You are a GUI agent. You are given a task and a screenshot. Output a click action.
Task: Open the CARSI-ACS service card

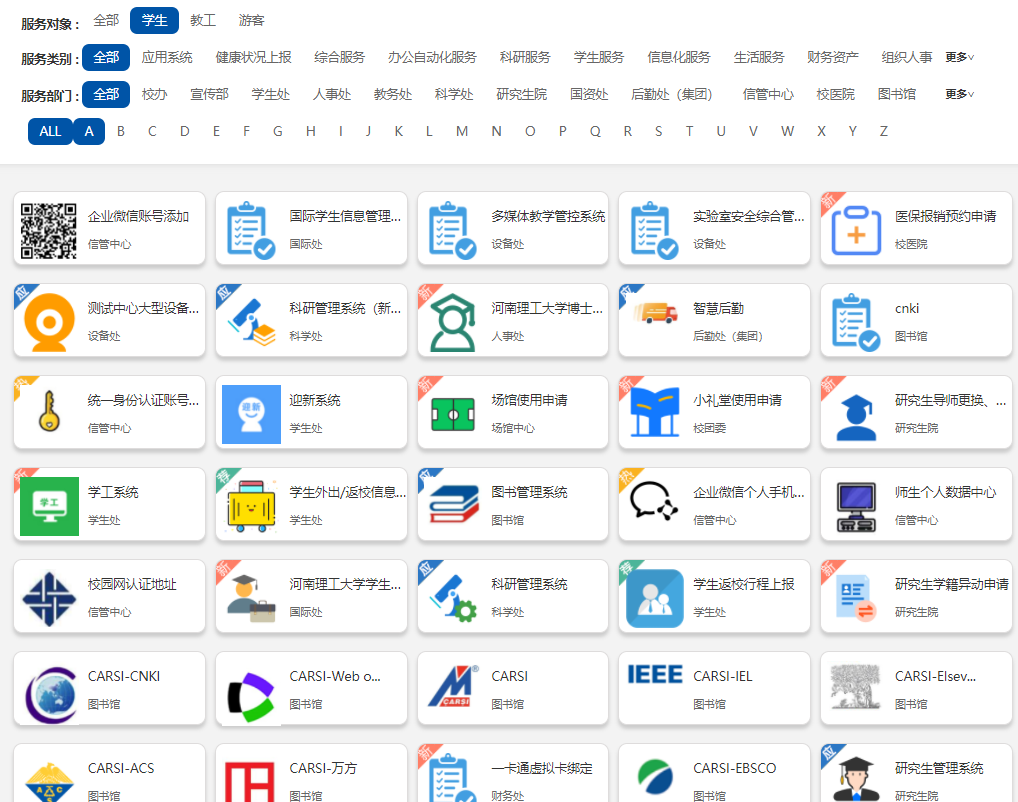click(109, 773)
